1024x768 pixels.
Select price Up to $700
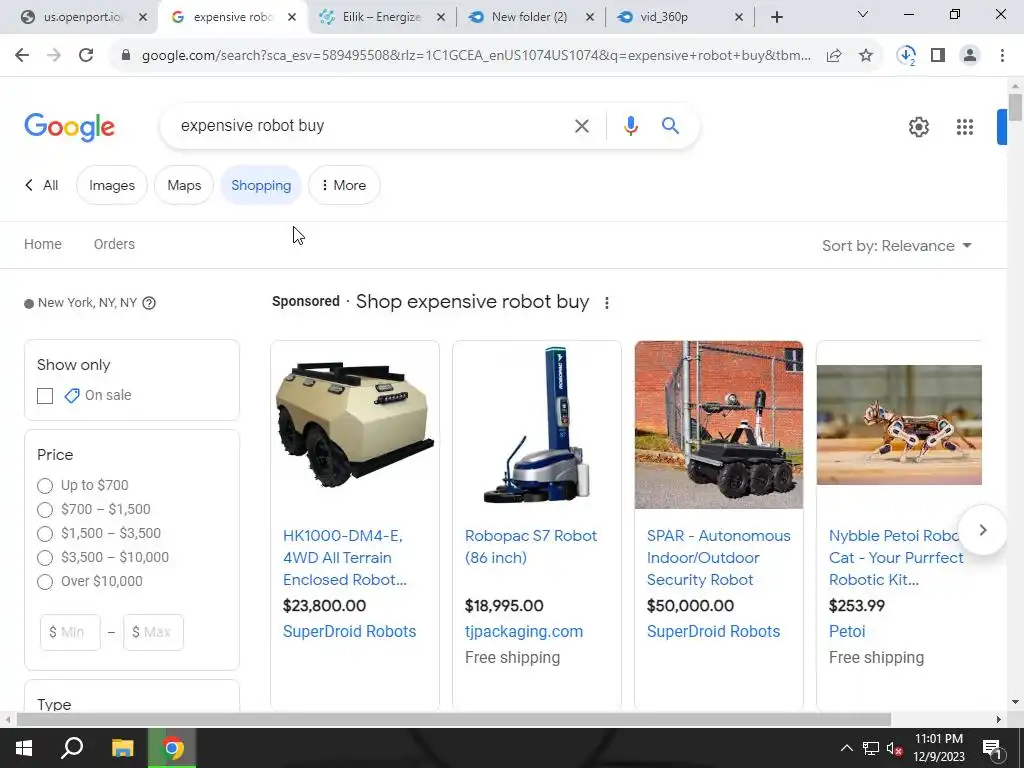click(45, 486)
